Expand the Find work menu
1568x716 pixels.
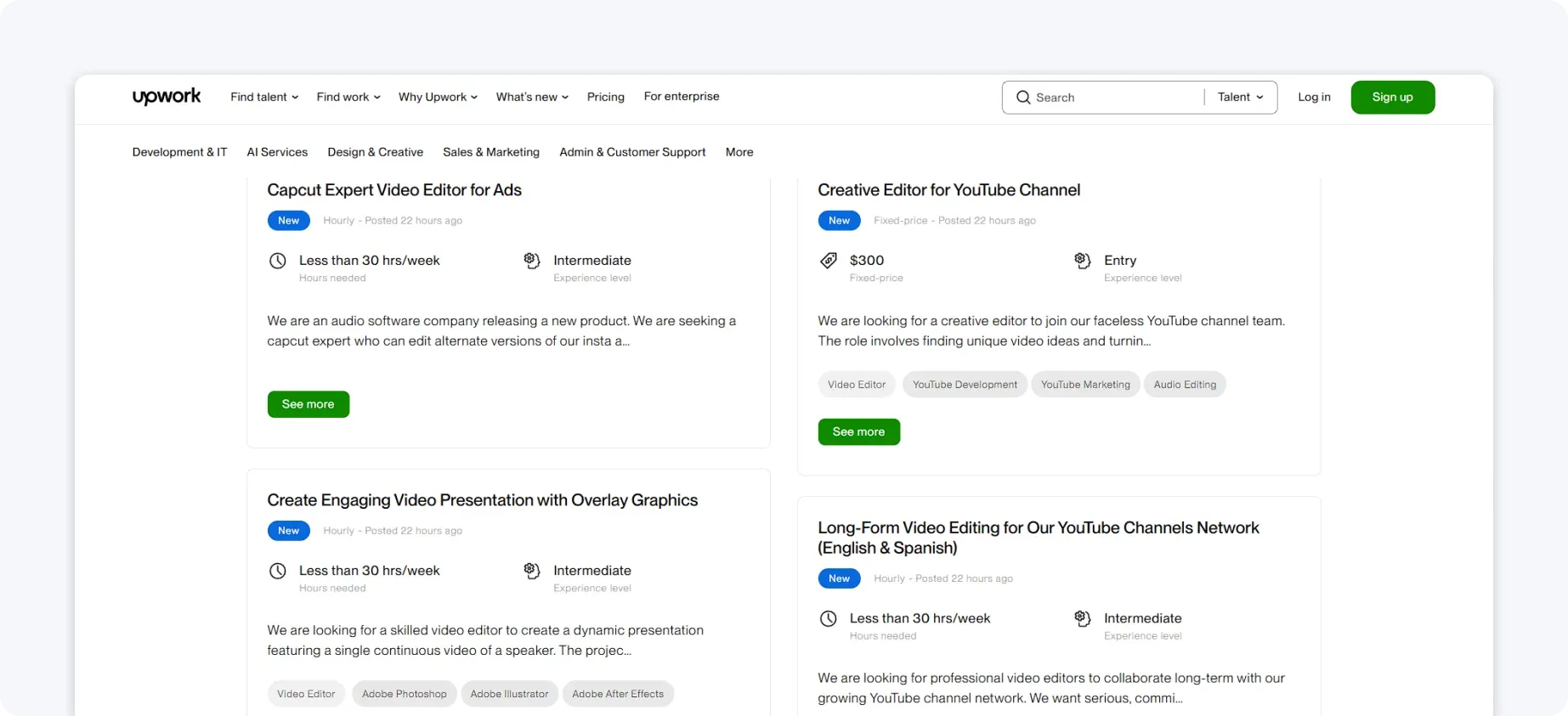(x=348, y=97)
